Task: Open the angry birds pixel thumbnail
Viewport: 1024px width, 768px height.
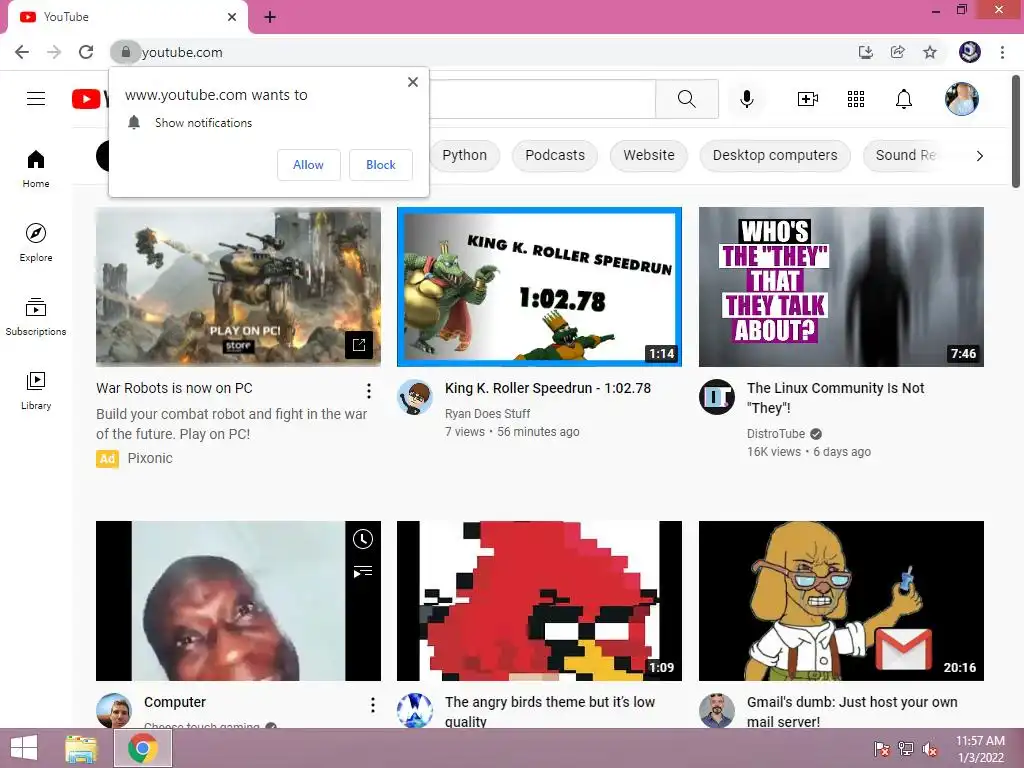Action: coord(539,601)
